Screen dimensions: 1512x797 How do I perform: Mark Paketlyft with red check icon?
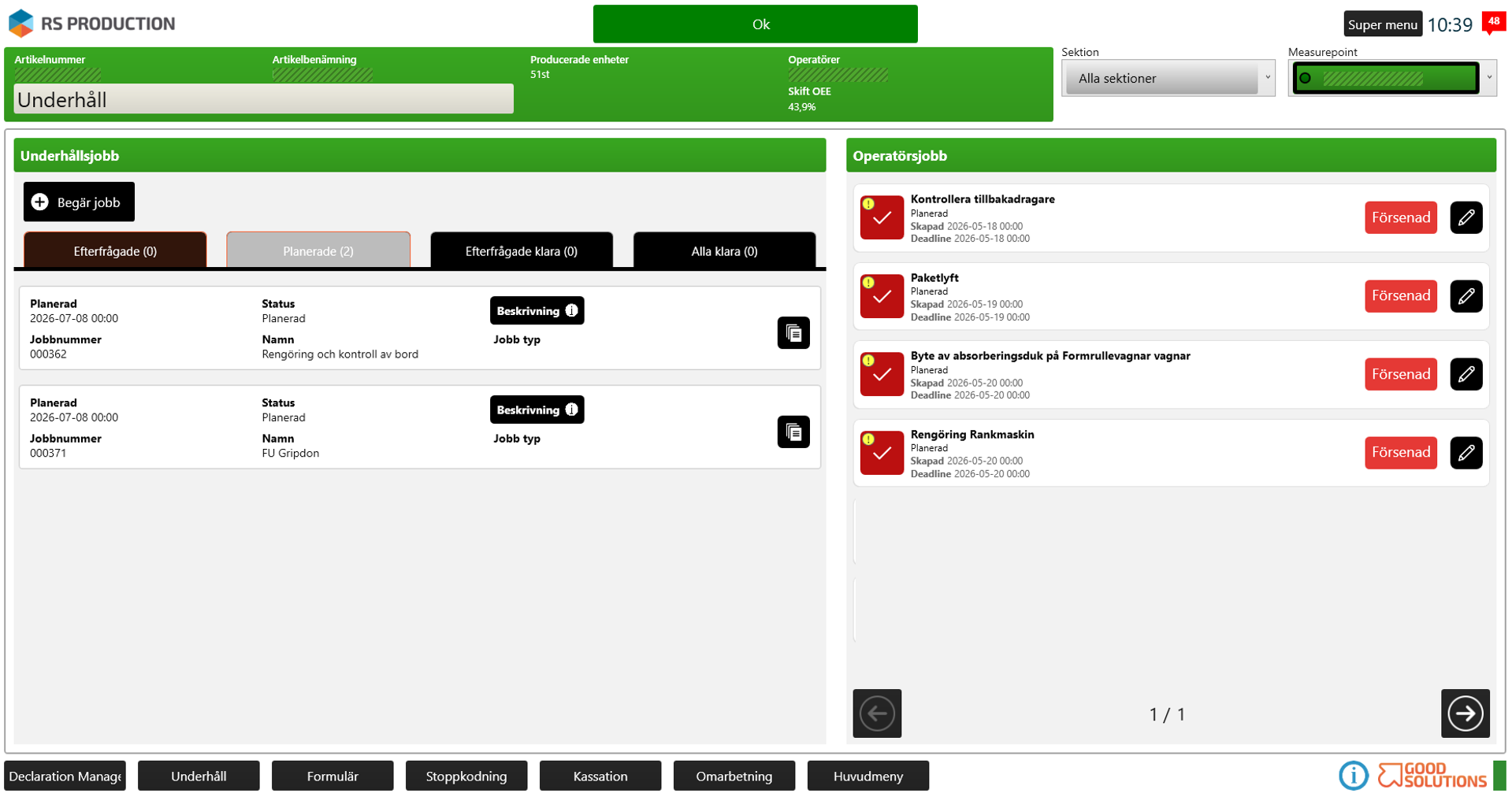click(882, 296)
